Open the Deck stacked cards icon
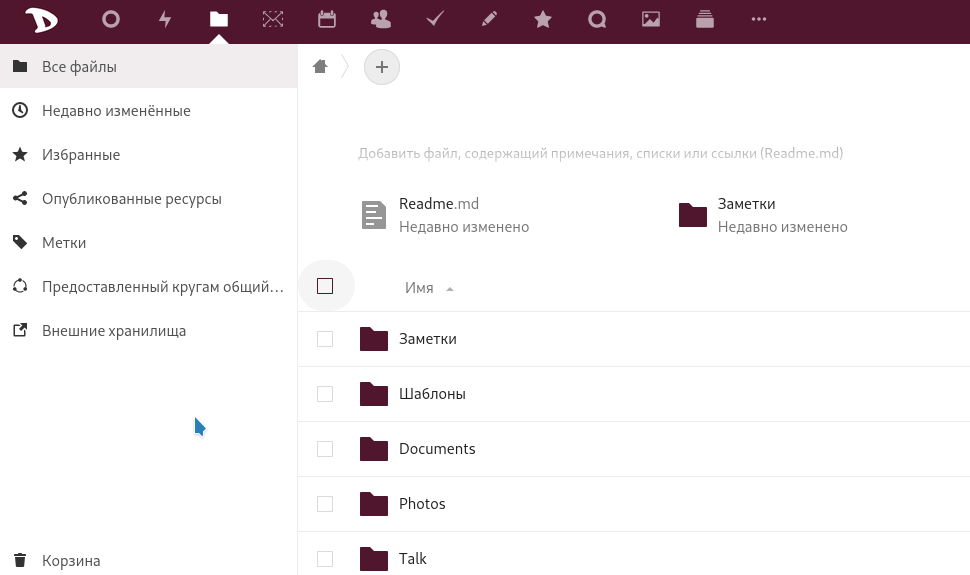Viewport: 970px width, 575px height. [705, 19]
